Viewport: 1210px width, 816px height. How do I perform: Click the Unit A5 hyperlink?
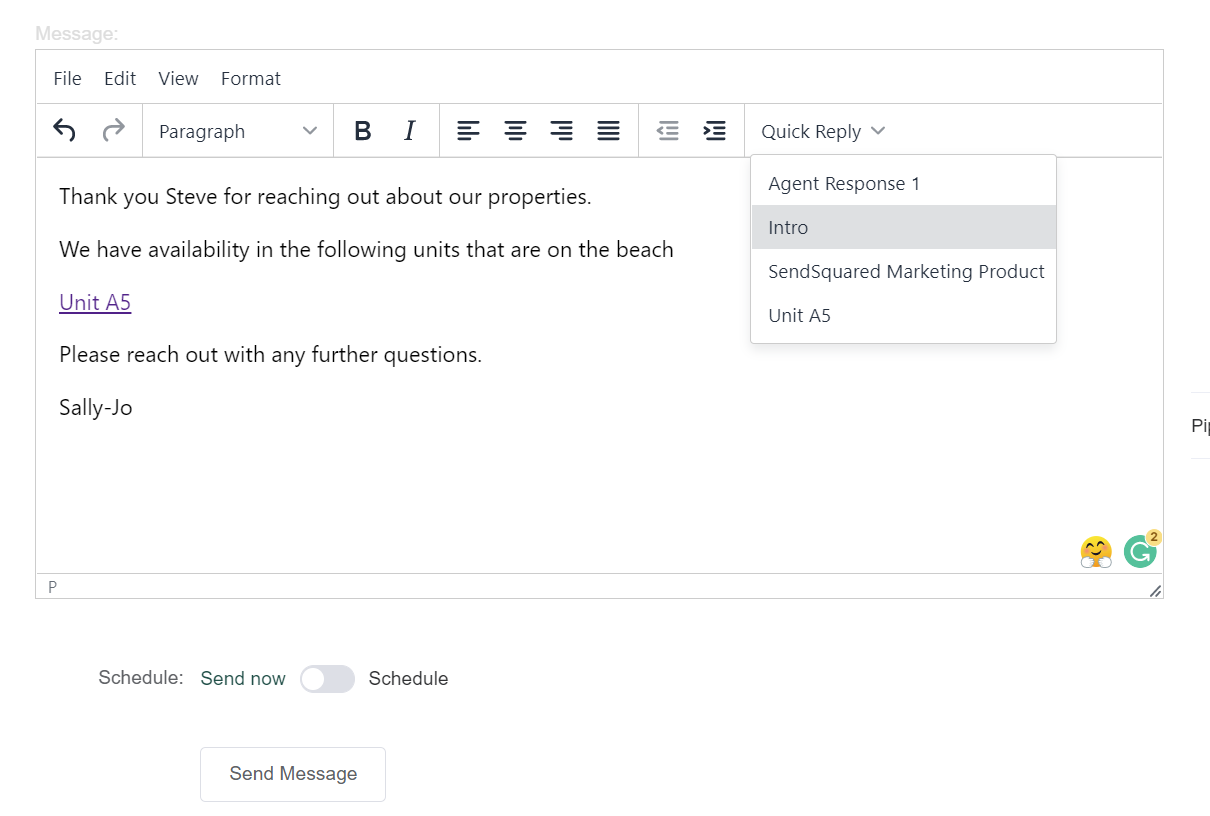point(94,302)
